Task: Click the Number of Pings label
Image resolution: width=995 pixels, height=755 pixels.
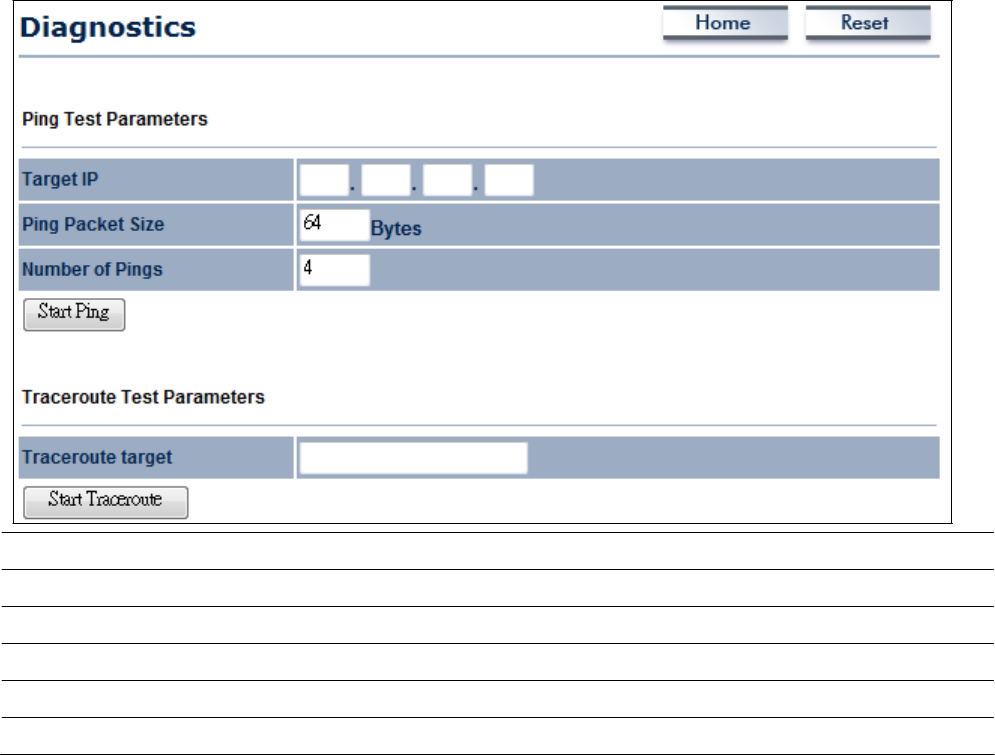Action: coord(93,270)
